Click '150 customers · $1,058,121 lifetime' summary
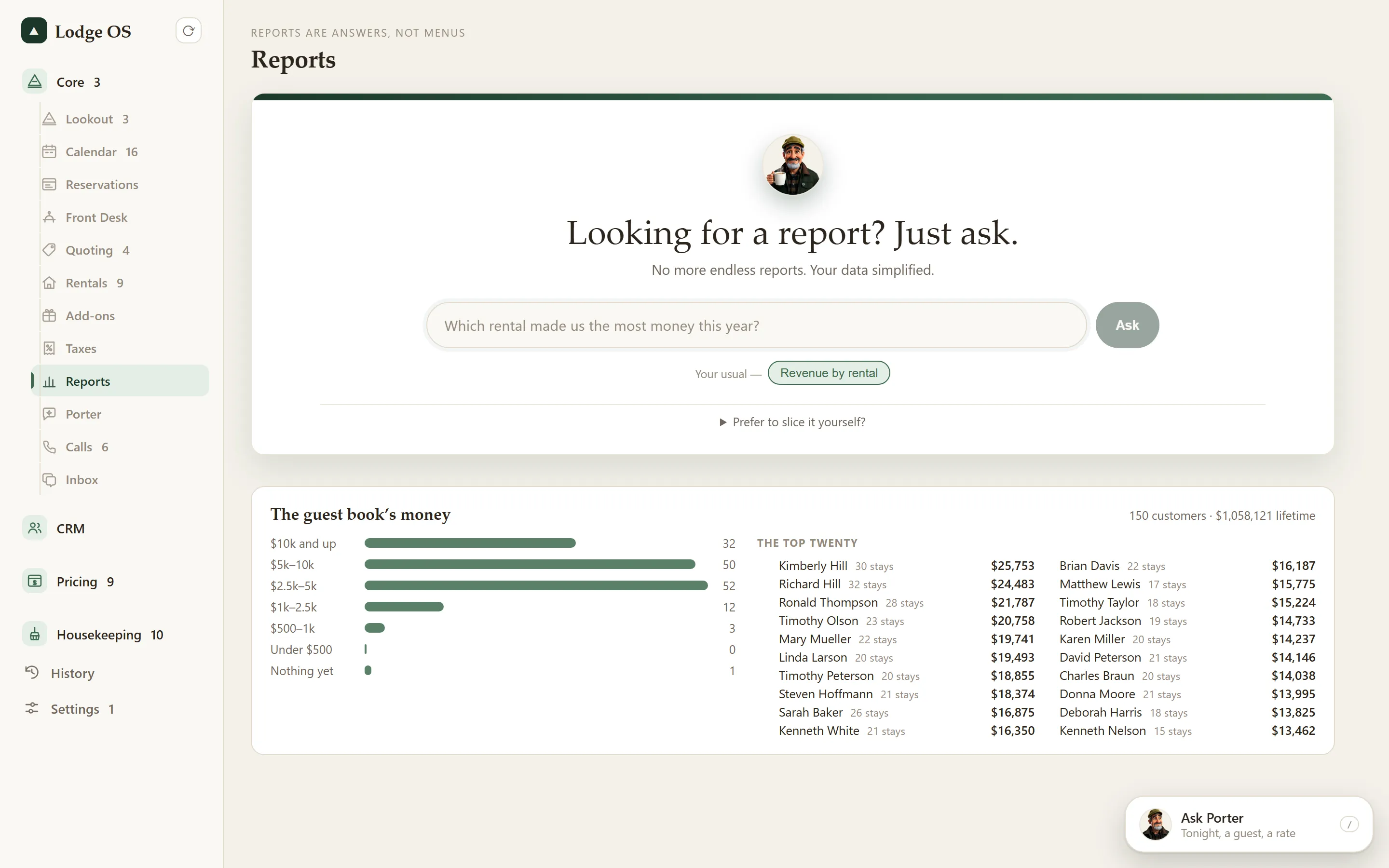This screenshot has width=1389, height=868. (x=1222, y=515)
